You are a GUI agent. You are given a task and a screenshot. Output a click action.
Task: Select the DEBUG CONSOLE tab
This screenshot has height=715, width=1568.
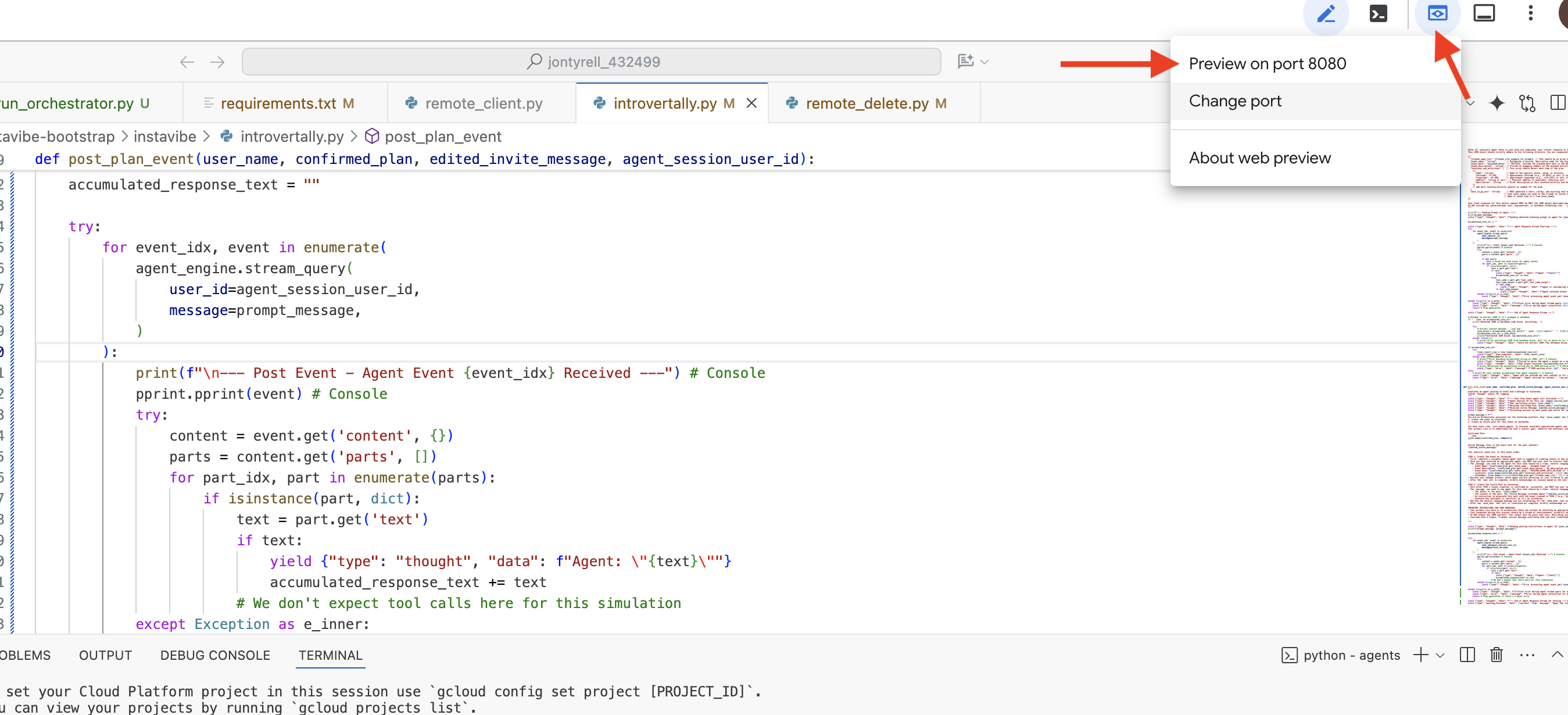point(215,655)
